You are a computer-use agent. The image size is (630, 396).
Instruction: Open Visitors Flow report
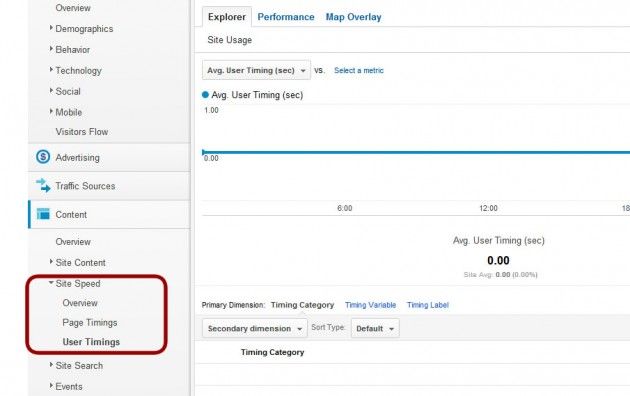point(82,132)
